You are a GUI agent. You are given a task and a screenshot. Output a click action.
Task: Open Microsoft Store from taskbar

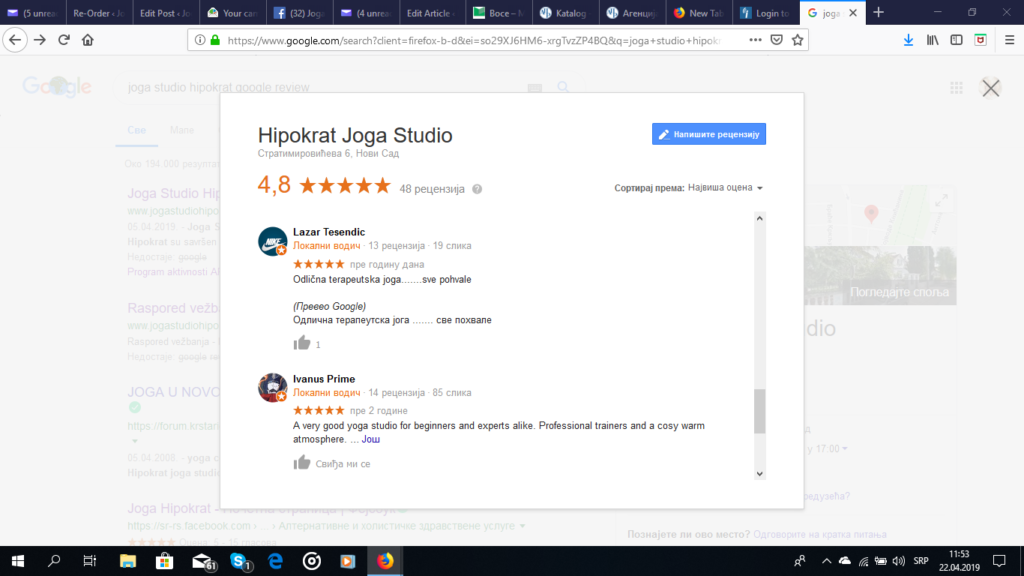(x=164, y=561)
